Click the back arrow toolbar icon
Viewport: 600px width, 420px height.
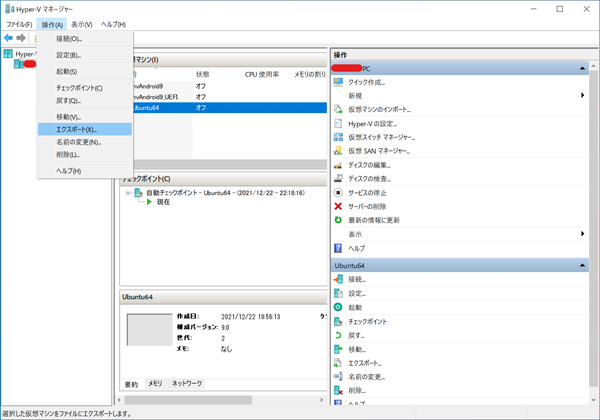pyautogui.click(x=8, y=38)
